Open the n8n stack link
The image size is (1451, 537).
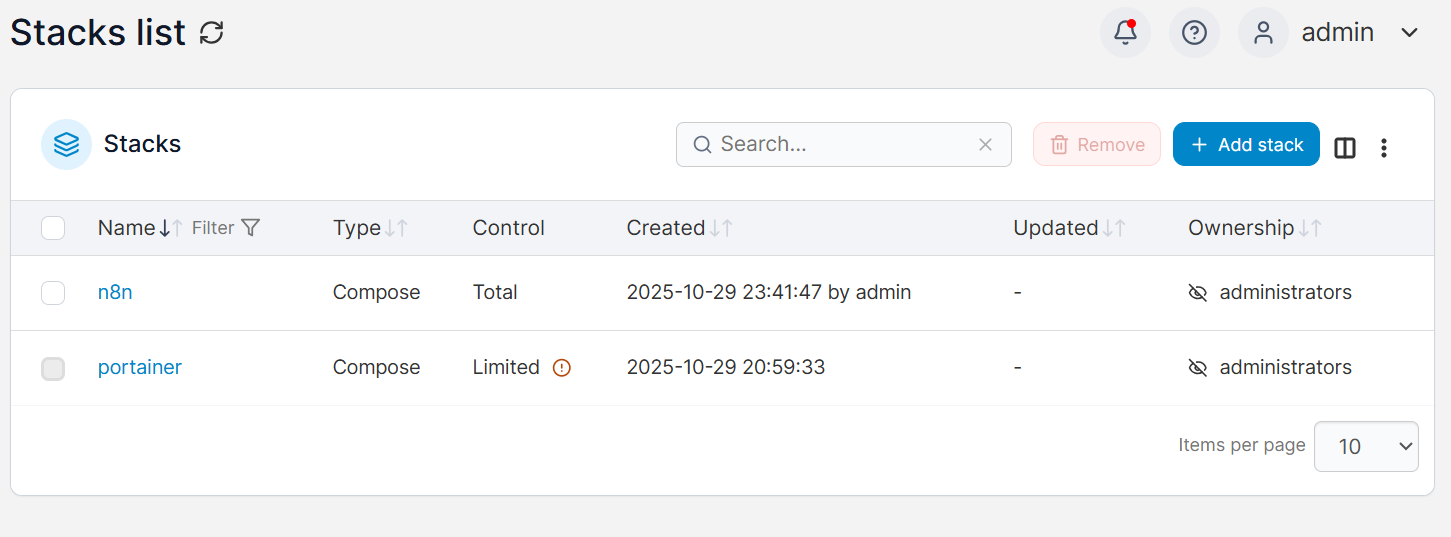[115, 293]
